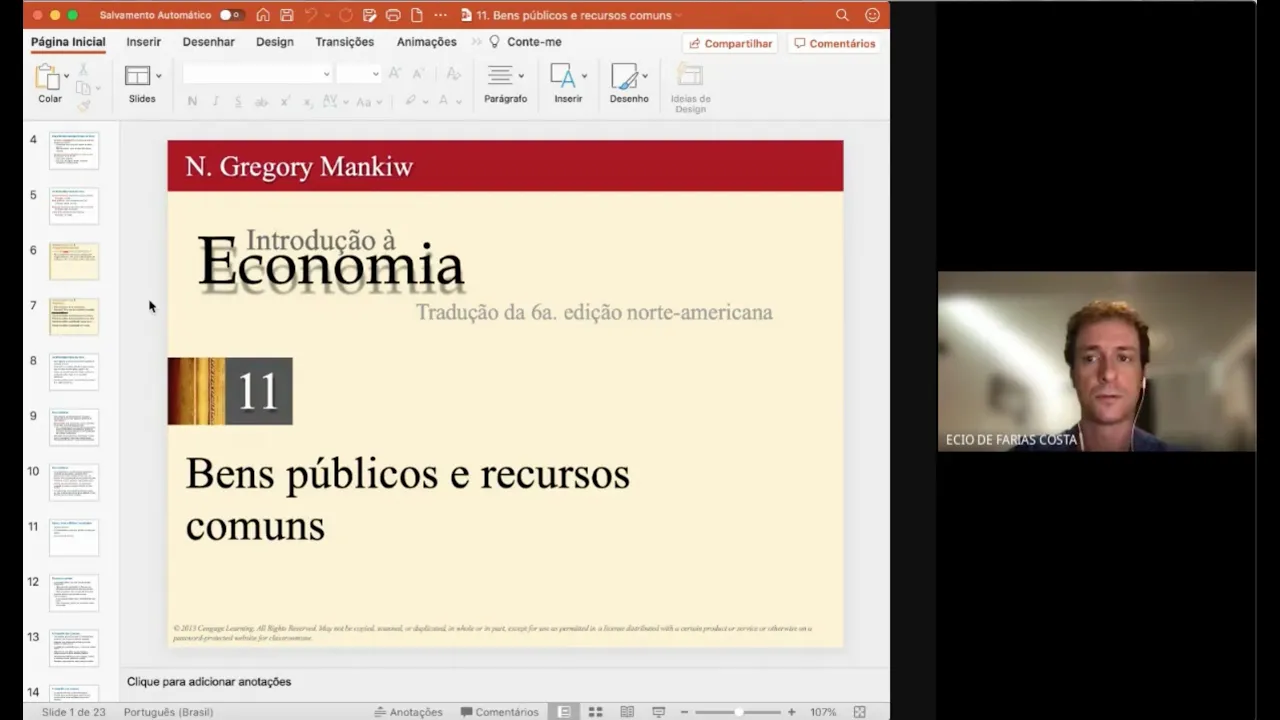Start slide show presentation icon
Screen dimensions: 1280x720
point(658,712)
